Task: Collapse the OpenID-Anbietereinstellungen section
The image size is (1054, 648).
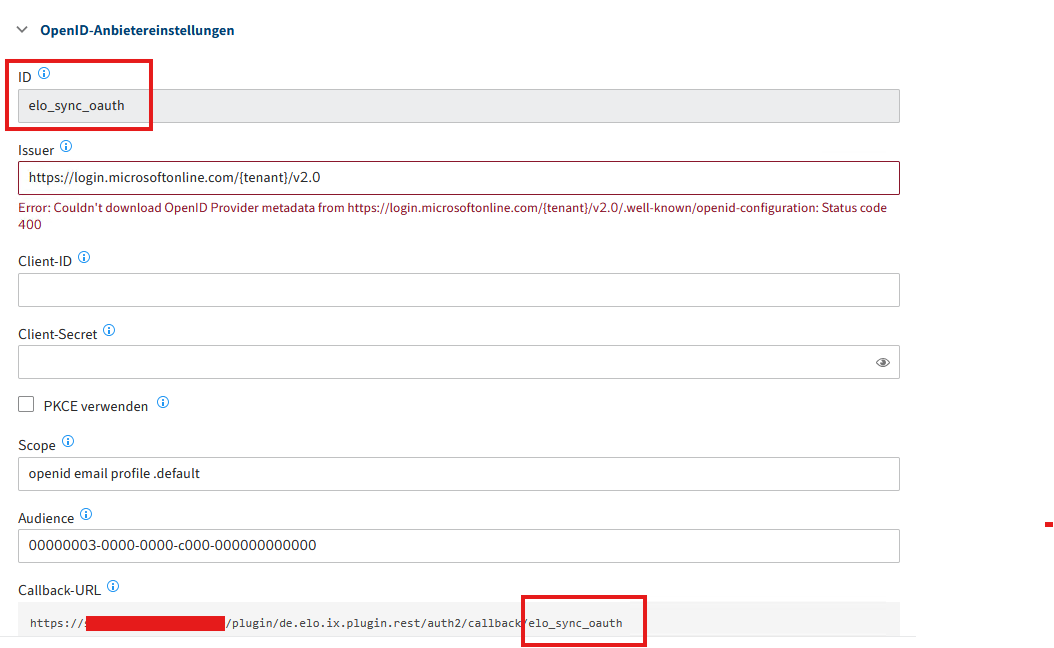Action: click(22, 30)
